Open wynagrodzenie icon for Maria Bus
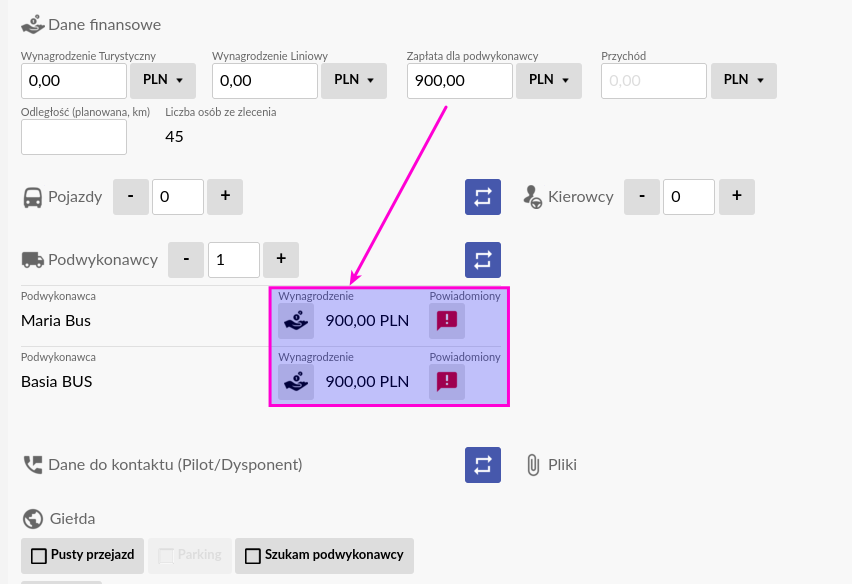The image size is (852, 584). tap(296, 321)
